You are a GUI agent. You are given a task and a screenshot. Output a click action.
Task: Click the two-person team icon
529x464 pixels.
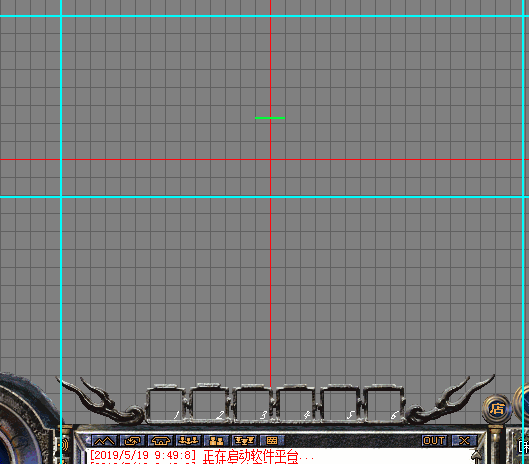click(x=216, y=441)
